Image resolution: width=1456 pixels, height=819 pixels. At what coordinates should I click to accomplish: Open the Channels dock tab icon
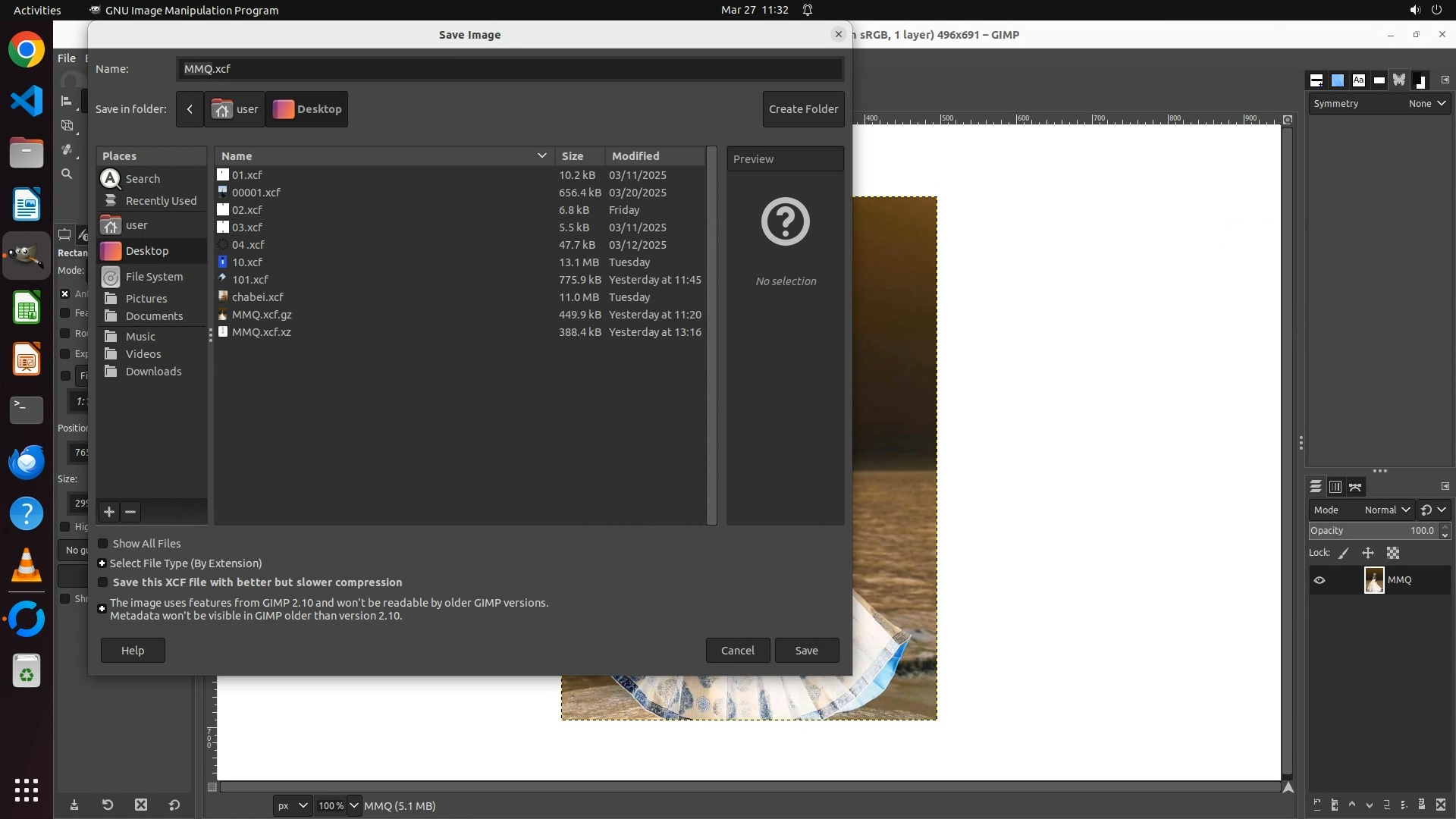coord(1335,487)
